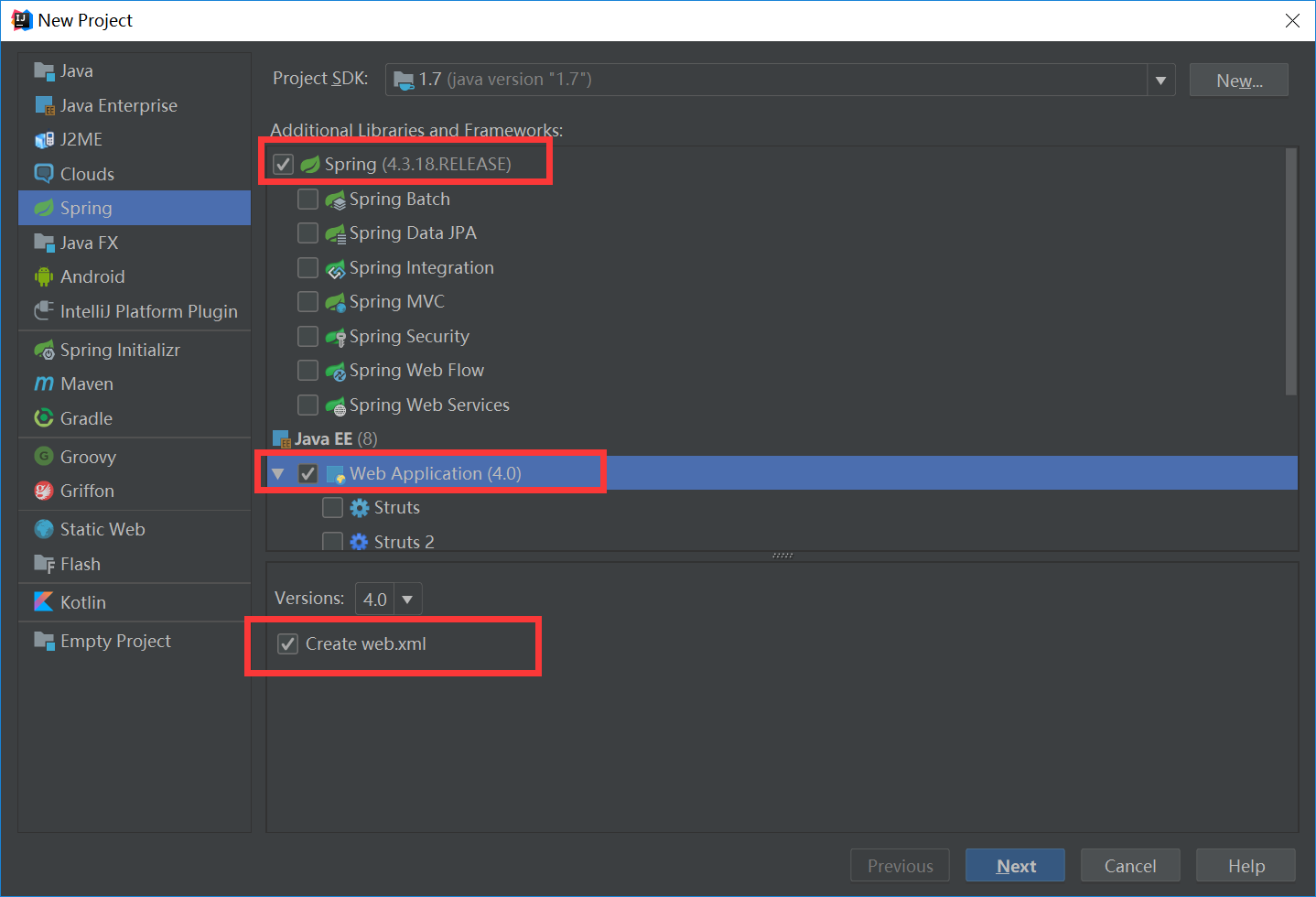
Task: Click the Maven m icon
Action: 44,384
